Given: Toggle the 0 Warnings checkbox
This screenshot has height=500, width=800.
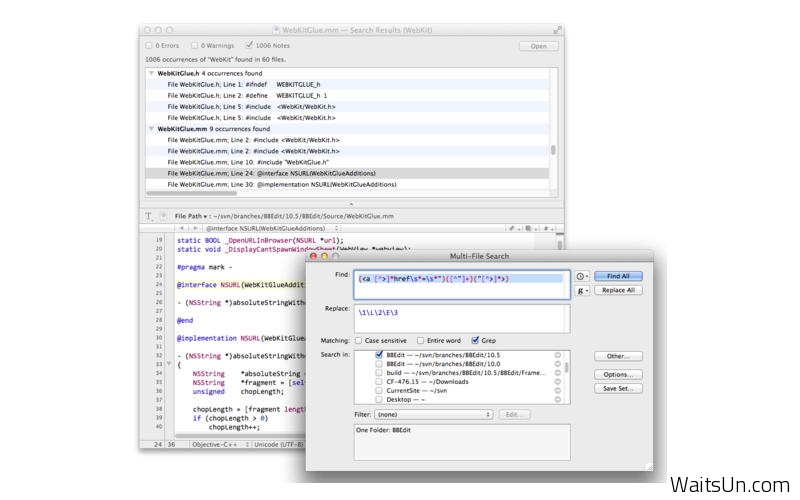Looking at the screenshot, I should point(194,45).
